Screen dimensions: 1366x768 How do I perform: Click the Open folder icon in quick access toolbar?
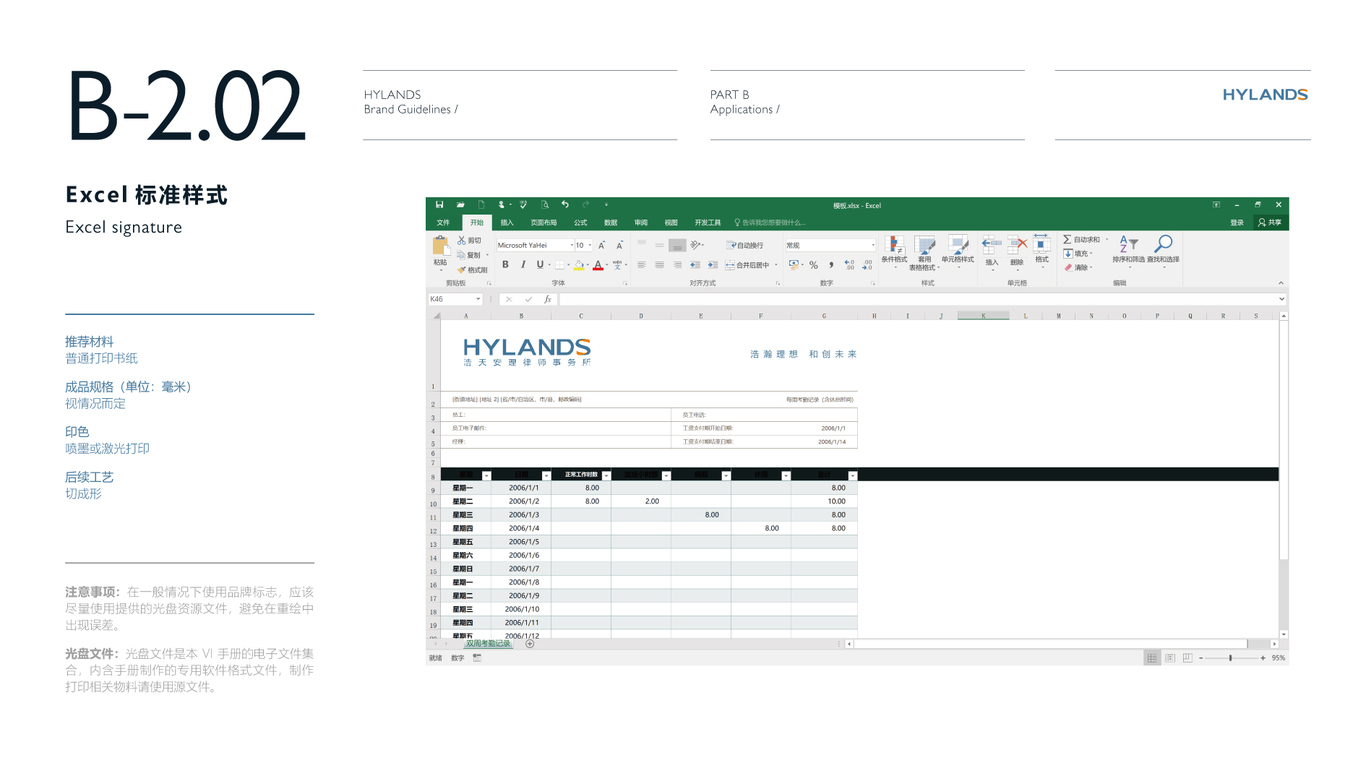click(x=461, y=205)
